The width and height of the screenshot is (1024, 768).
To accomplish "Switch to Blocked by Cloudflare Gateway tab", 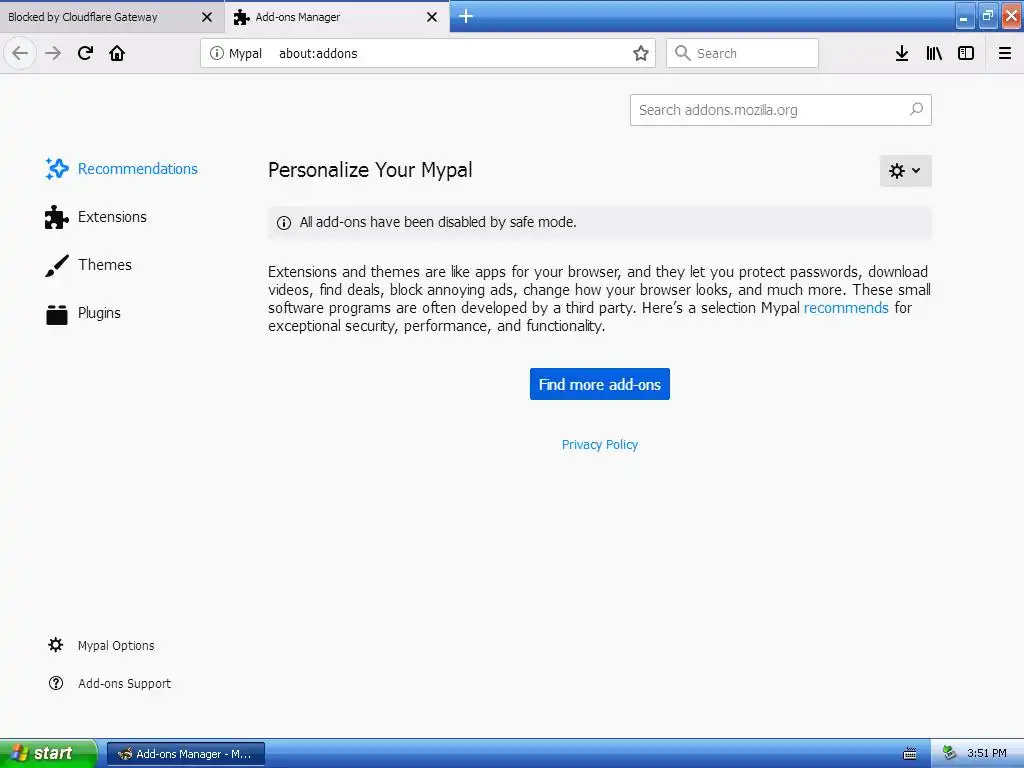I will (x=112, y=17).
